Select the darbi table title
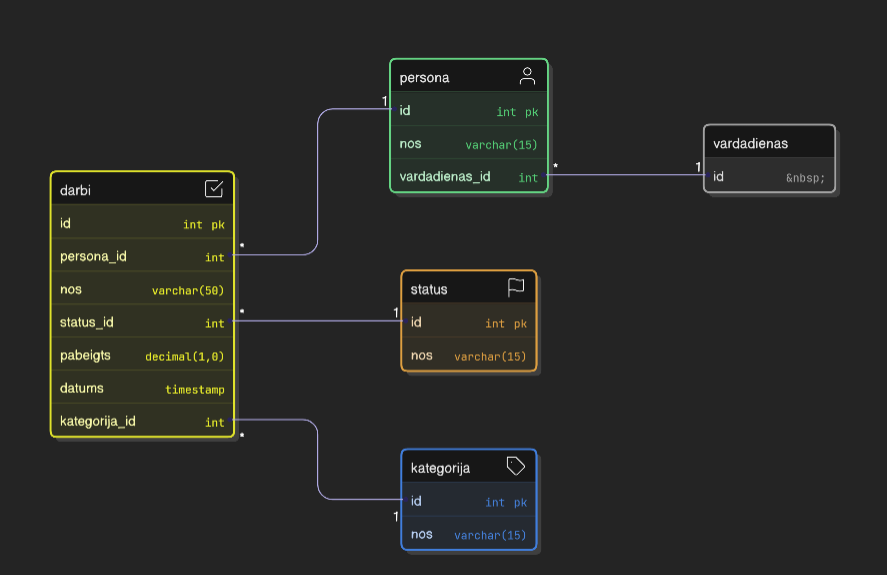 (76, 190)
